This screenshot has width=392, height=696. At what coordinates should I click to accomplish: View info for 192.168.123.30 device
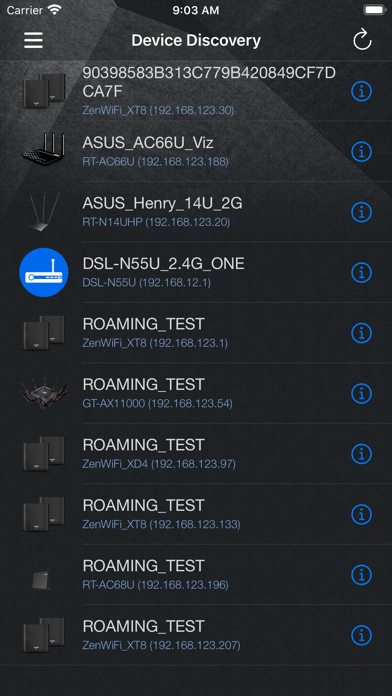click(x=361, y=91)
